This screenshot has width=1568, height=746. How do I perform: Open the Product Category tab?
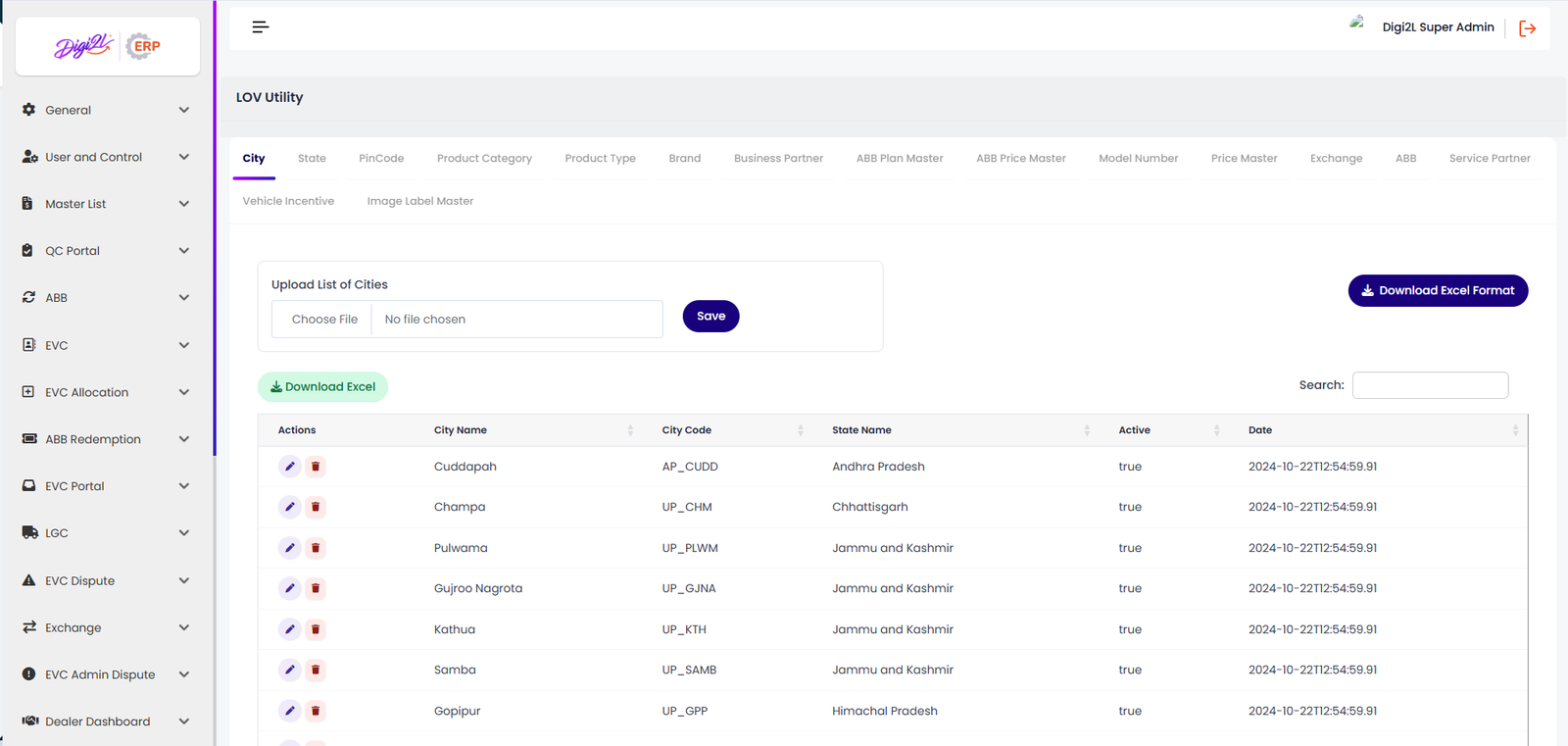(x=484, y=158)
